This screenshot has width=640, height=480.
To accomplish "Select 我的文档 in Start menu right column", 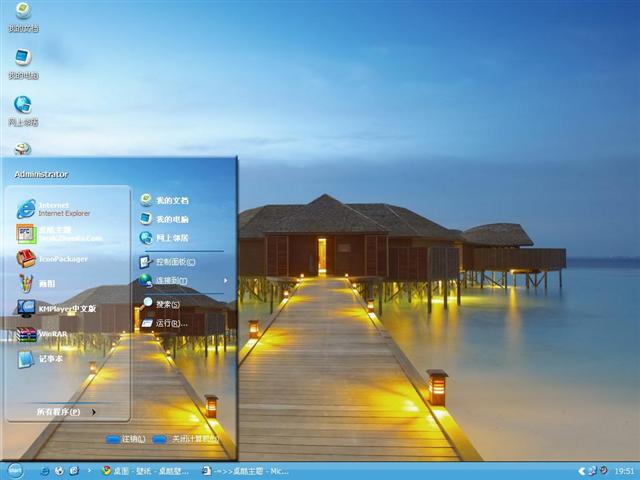I will click(164, 200).
